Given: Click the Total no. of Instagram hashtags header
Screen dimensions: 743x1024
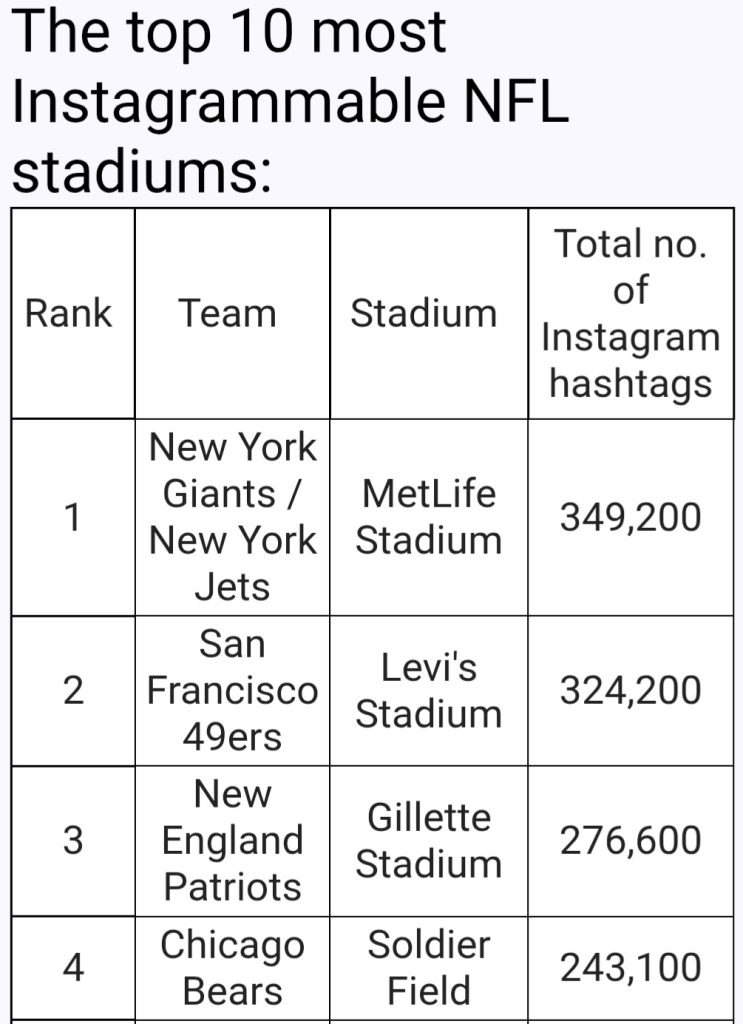Looking at the screenshot, I should coord(630,313).
